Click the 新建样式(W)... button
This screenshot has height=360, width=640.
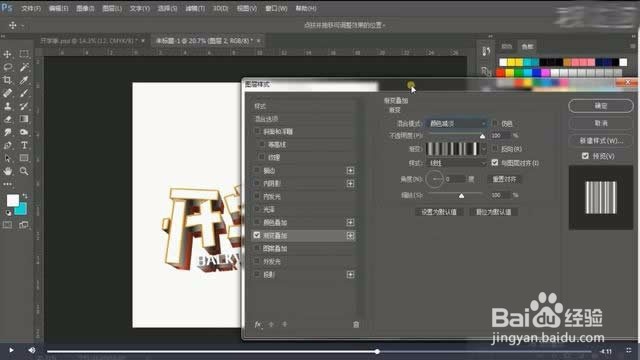601,140
